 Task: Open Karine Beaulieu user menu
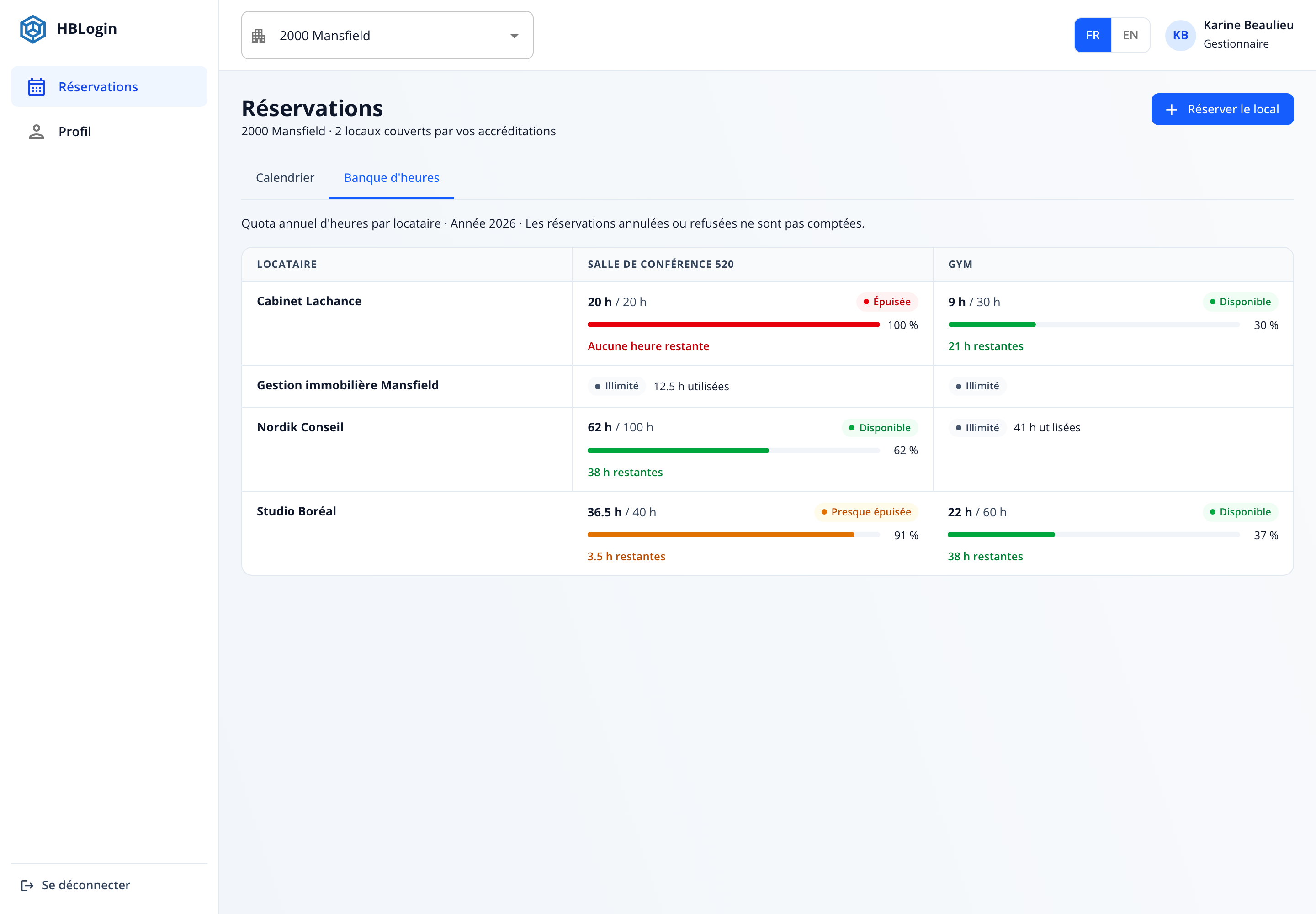(x=1229, y=35)
